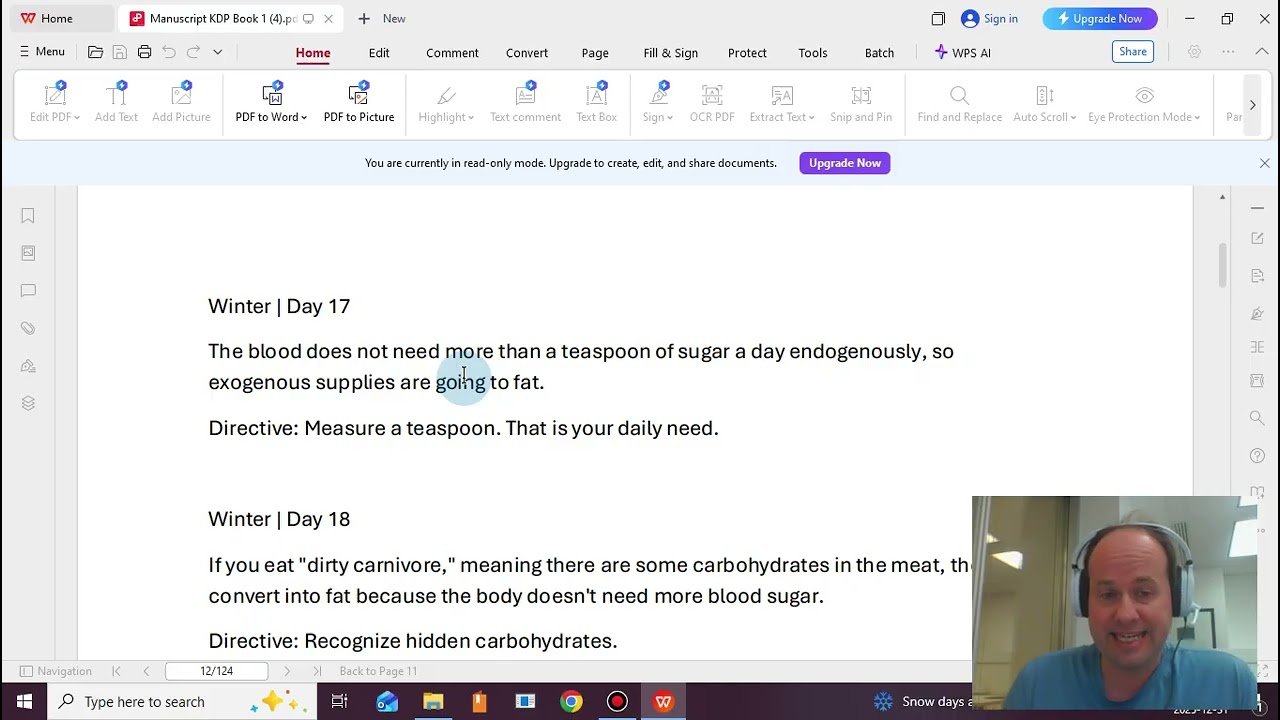The width and height of the screenshot is (1280, 720).
Task: Go to the next page arrow
Action: [x=287, y=671]
